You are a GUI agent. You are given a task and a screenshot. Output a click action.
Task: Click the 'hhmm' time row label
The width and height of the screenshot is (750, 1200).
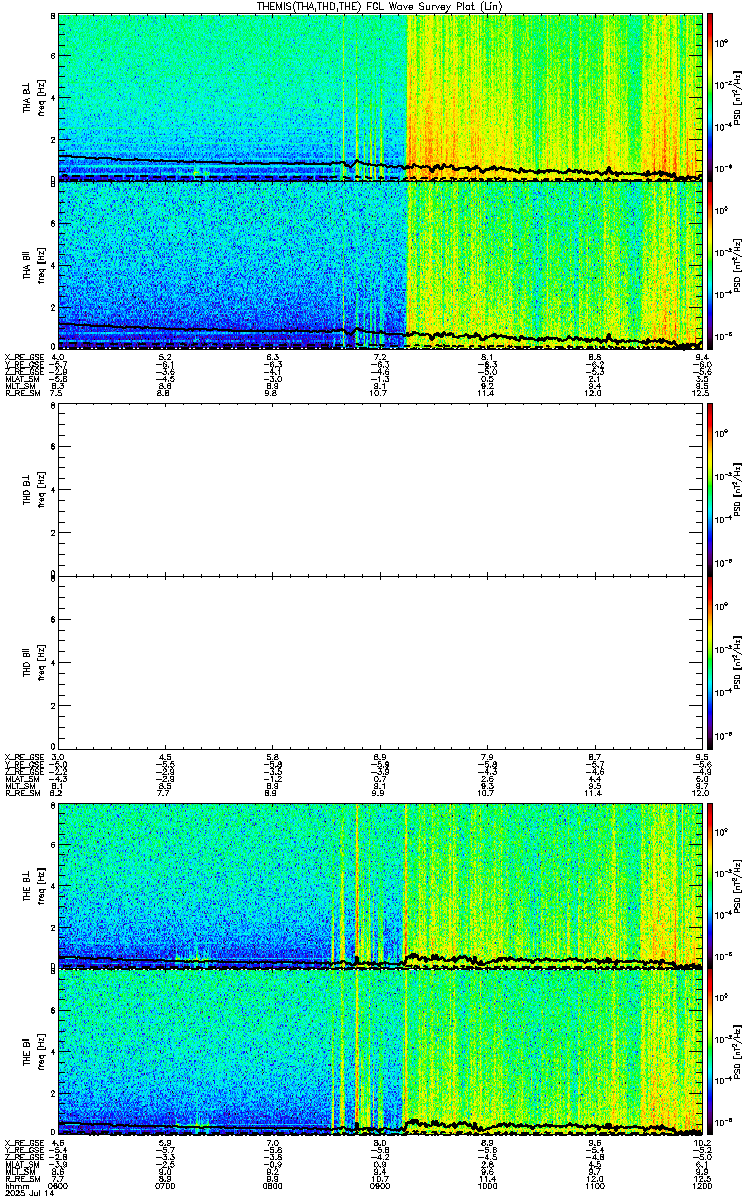tap(15, 1186)
